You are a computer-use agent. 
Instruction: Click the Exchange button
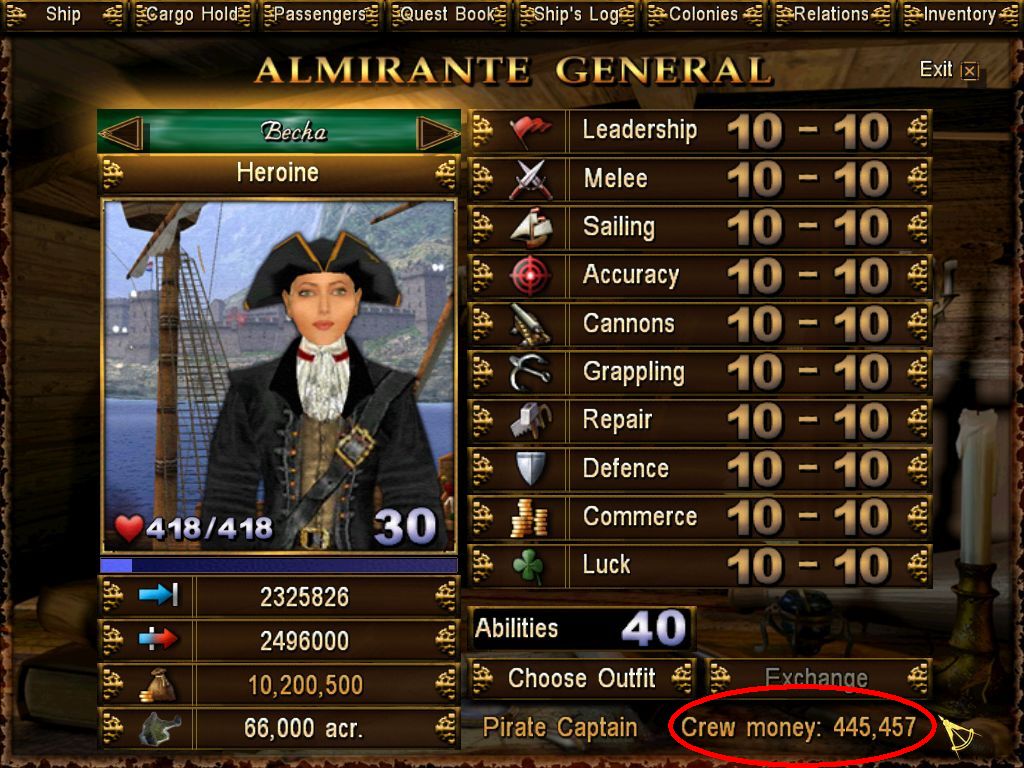[816, 679]
